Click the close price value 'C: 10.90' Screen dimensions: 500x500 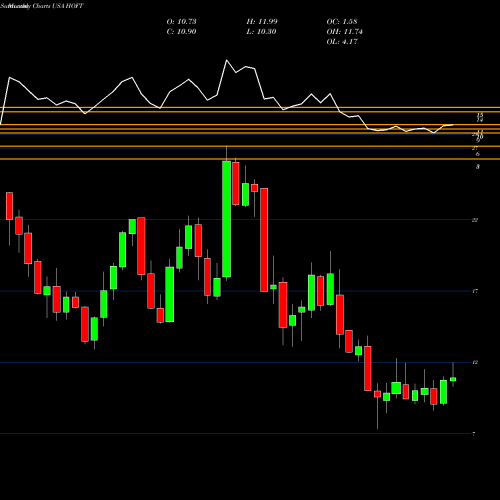(181, 32)
